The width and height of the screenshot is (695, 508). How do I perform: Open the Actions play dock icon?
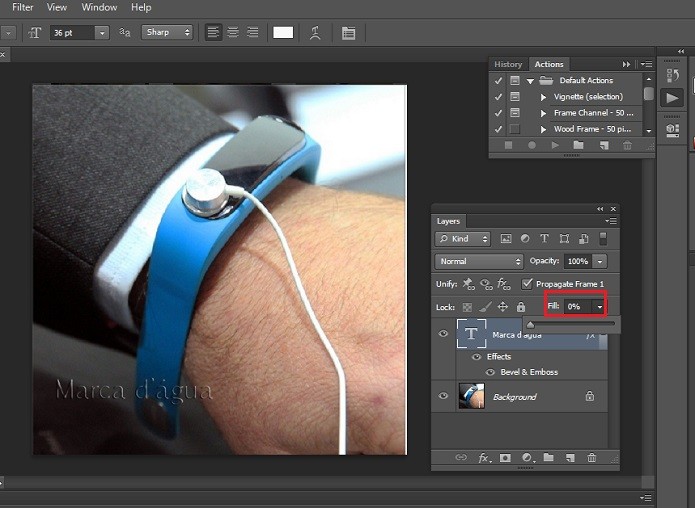tap(672, 98)
